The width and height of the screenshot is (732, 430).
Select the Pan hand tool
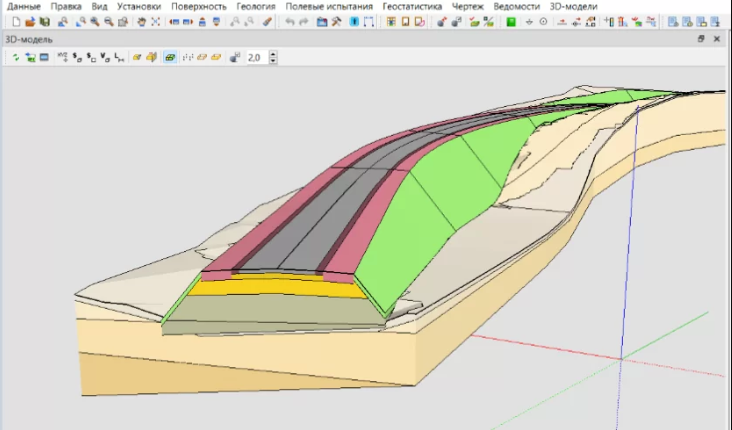click(x=141, y=21)
